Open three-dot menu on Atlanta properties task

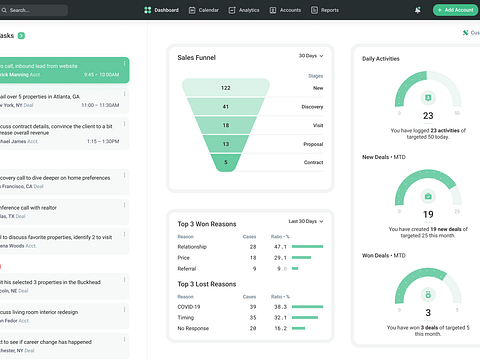click(124, 94)
